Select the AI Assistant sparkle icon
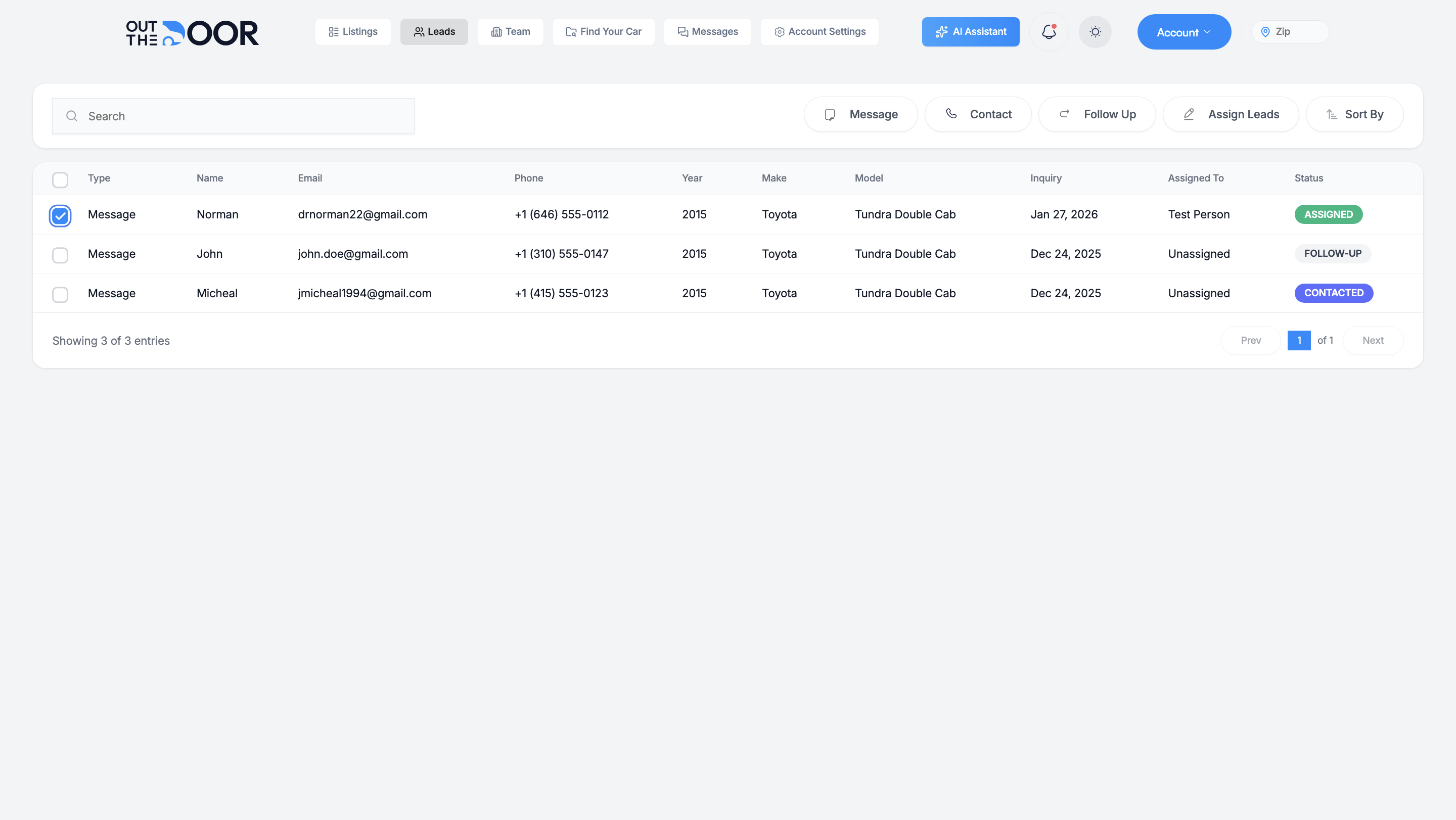This screenshot has height=820, width=1456. [x=942, y=32]
